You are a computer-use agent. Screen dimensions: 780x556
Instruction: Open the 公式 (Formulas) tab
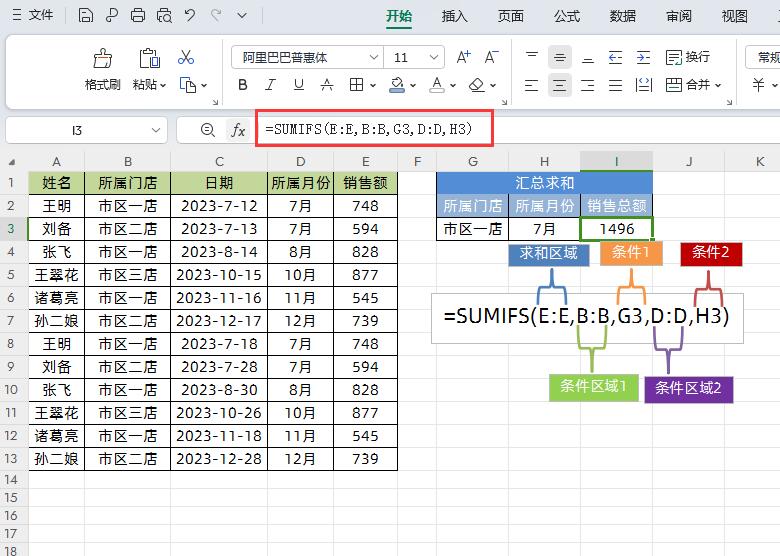(567, 16)
